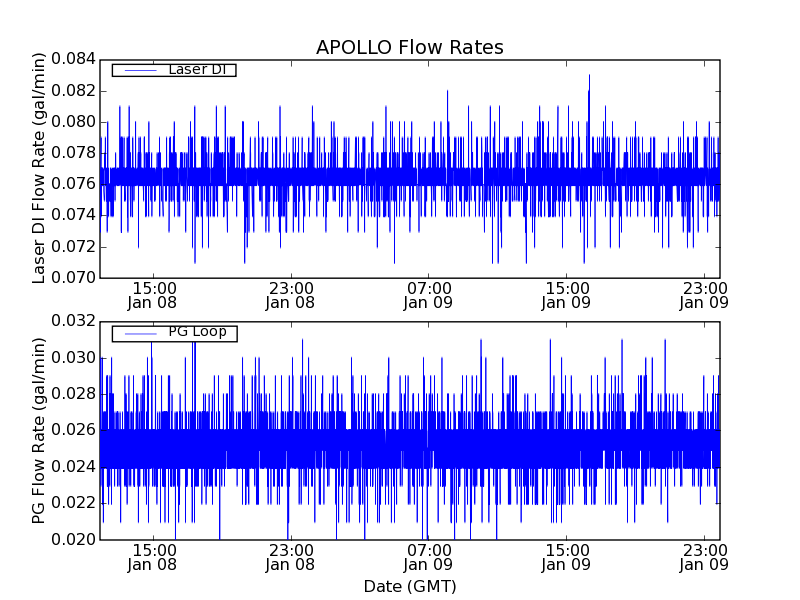
Task: Click the 0.032 tick label on bottom plot
Action: pos(73,321)
